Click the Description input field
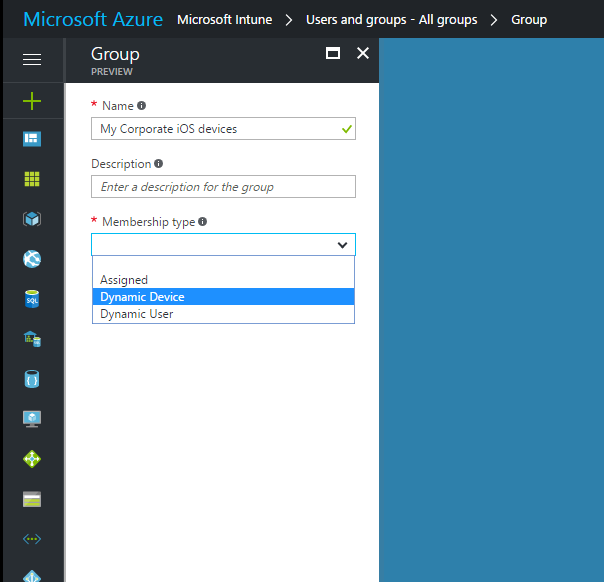This screenshot has width=604, height=582. 223,187
